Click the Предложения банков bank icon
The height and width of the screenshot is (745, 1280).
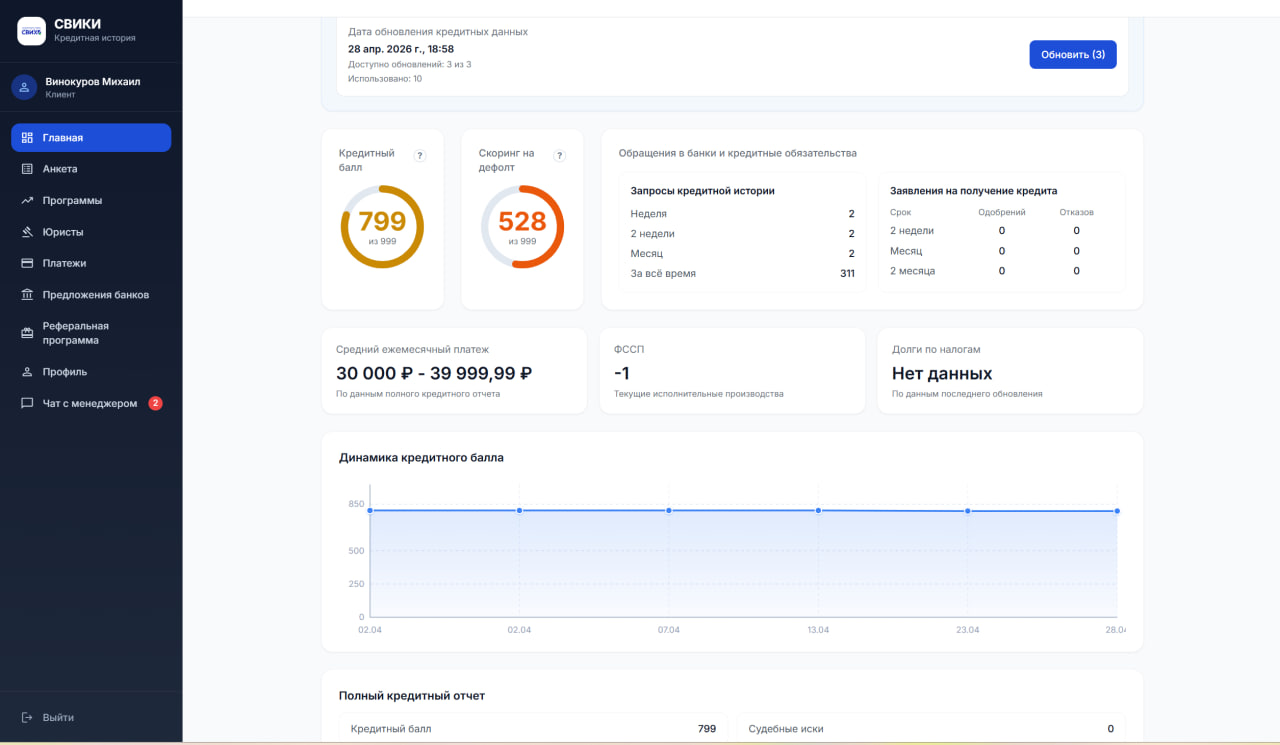[x=27, y=295]
